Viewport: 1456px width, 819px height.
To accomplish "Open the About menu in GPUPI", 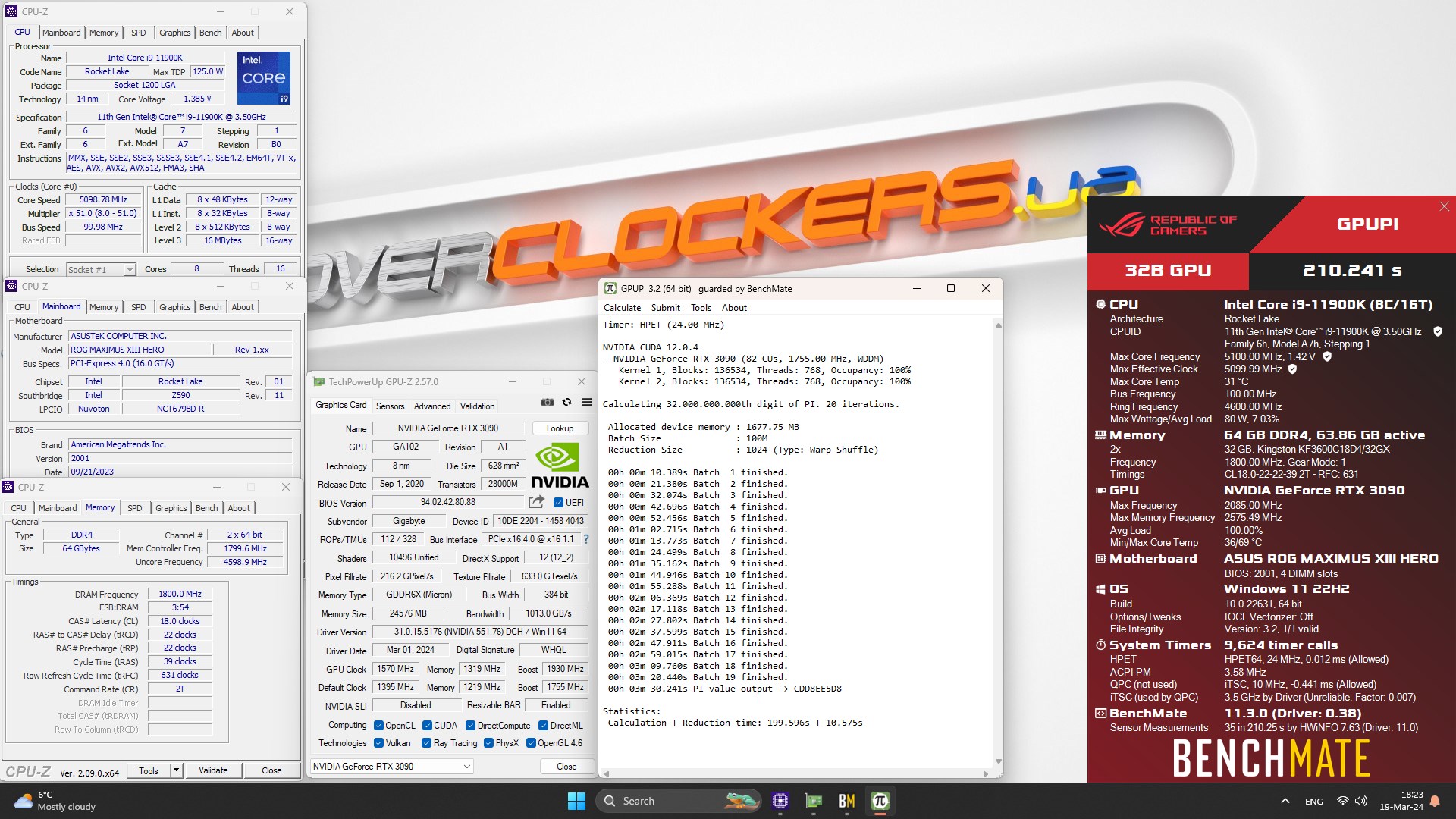I will click(x=734, y=307).
